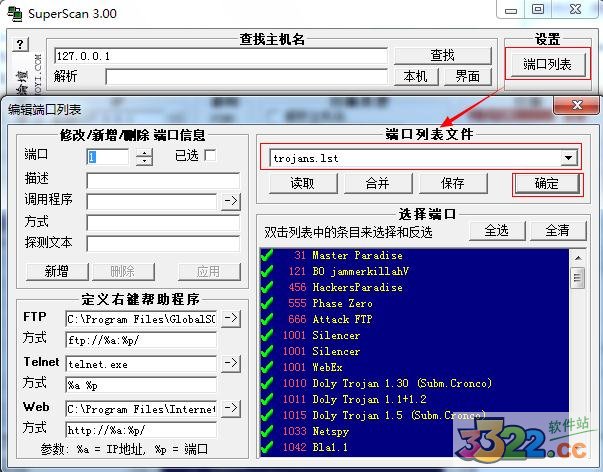
Task: Click the 本机 local machine button
Action: tap(416, 76)
